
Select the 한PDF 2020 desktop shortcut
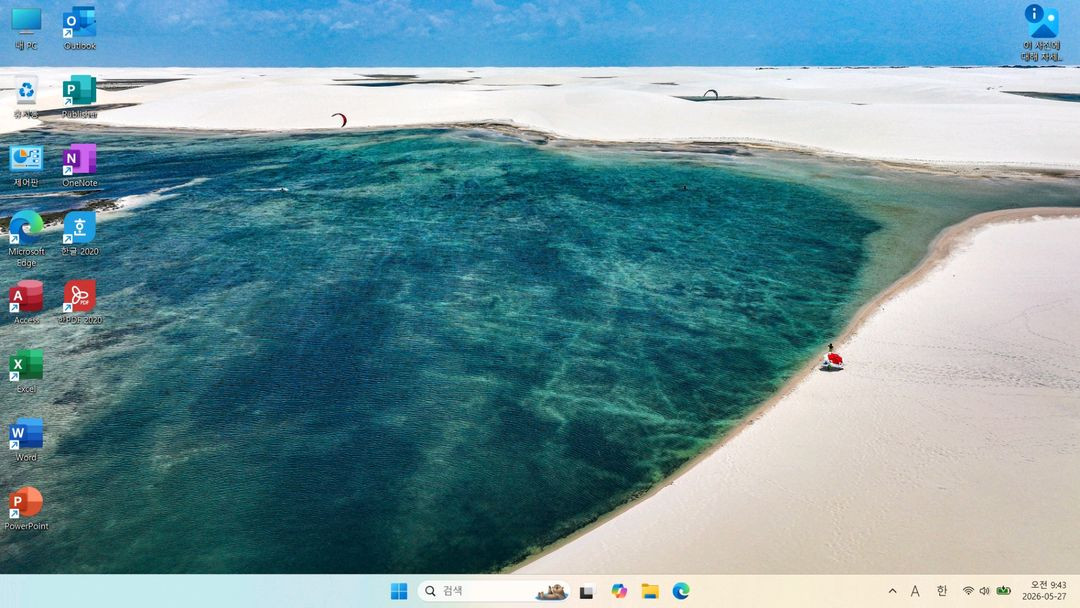point(80,302)
